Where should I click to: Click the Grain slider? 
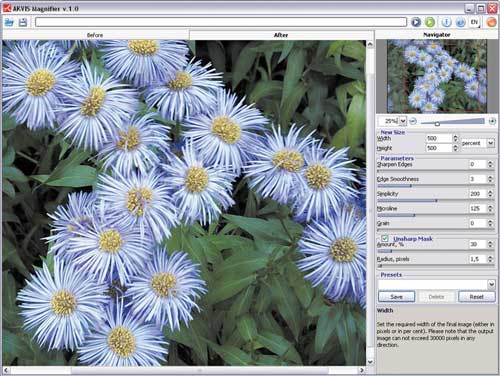[435, 230]
